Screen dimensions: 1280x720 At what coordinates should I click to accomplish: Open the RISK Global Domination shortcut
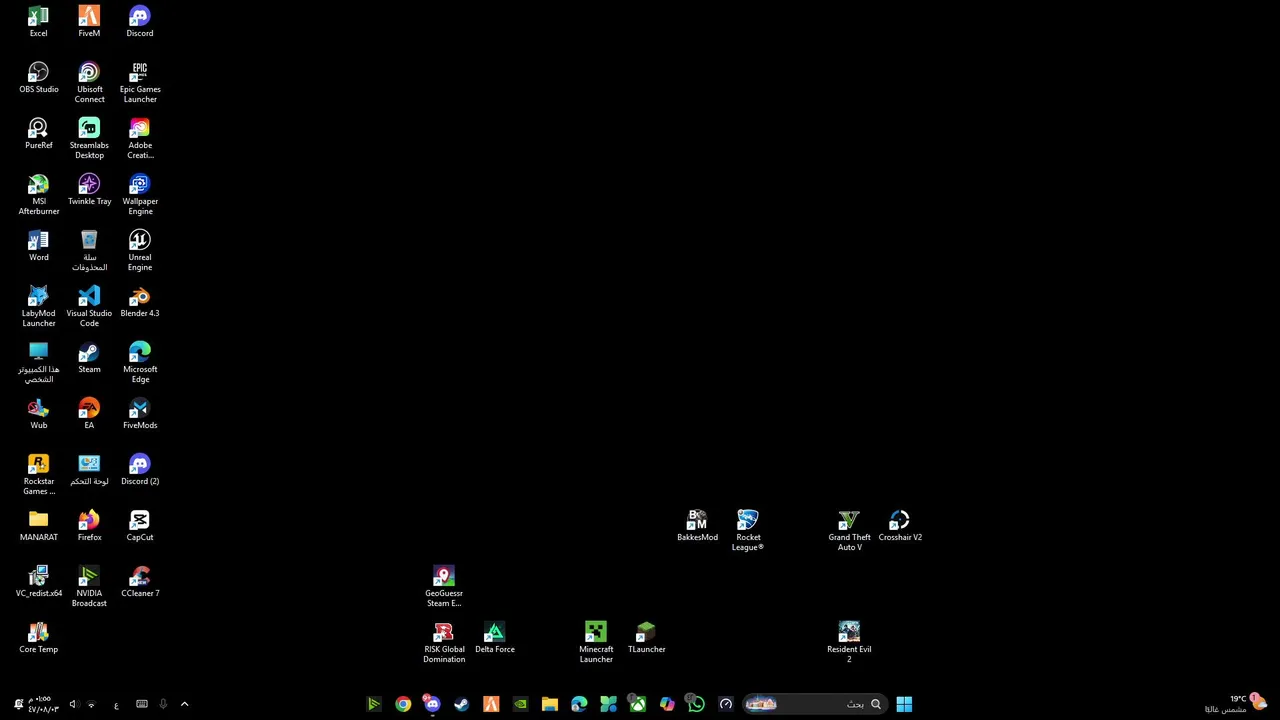[444, 643]
